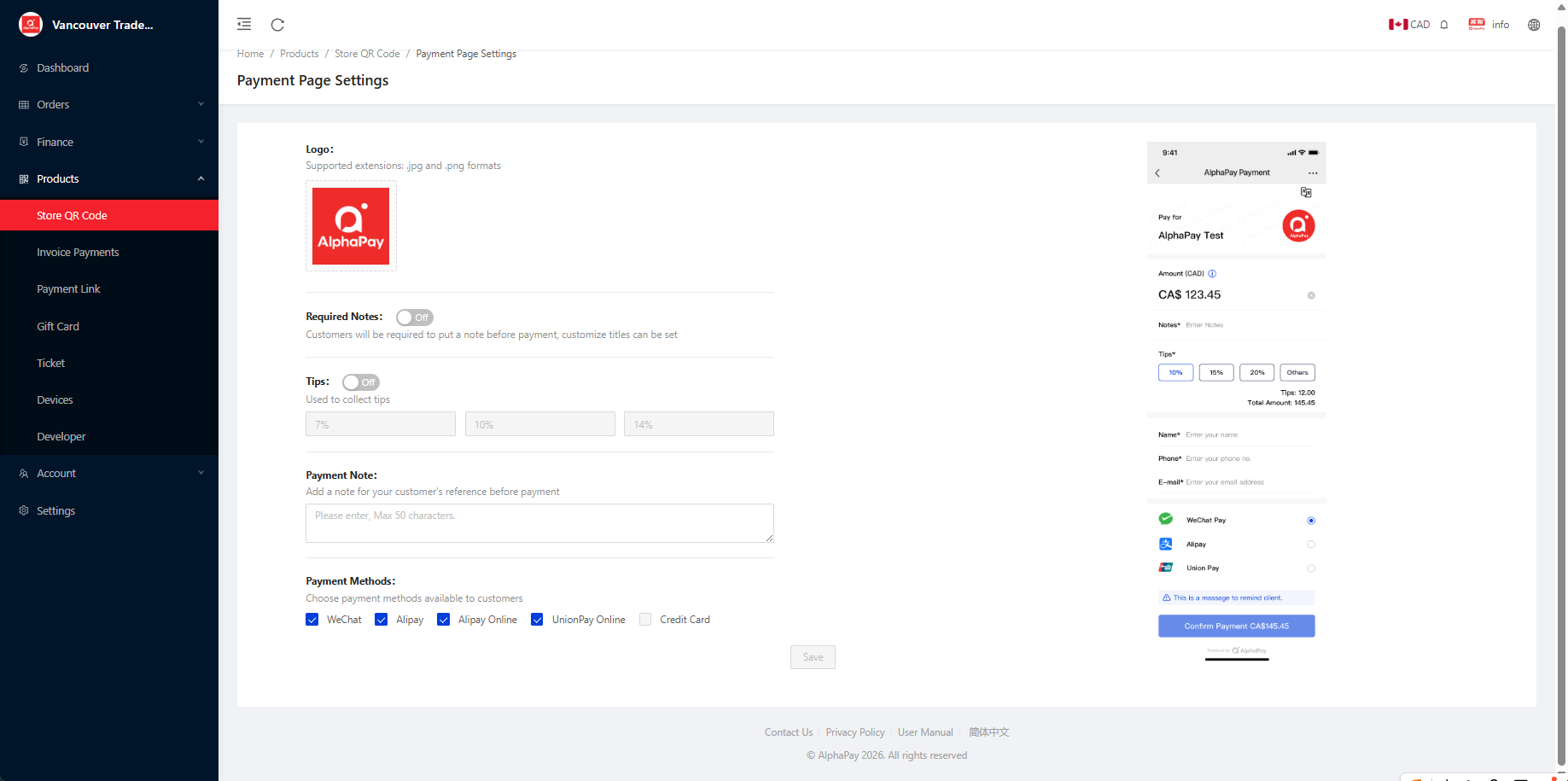
Task: Enable the Required Notes toggle
Action: point(415,318)
